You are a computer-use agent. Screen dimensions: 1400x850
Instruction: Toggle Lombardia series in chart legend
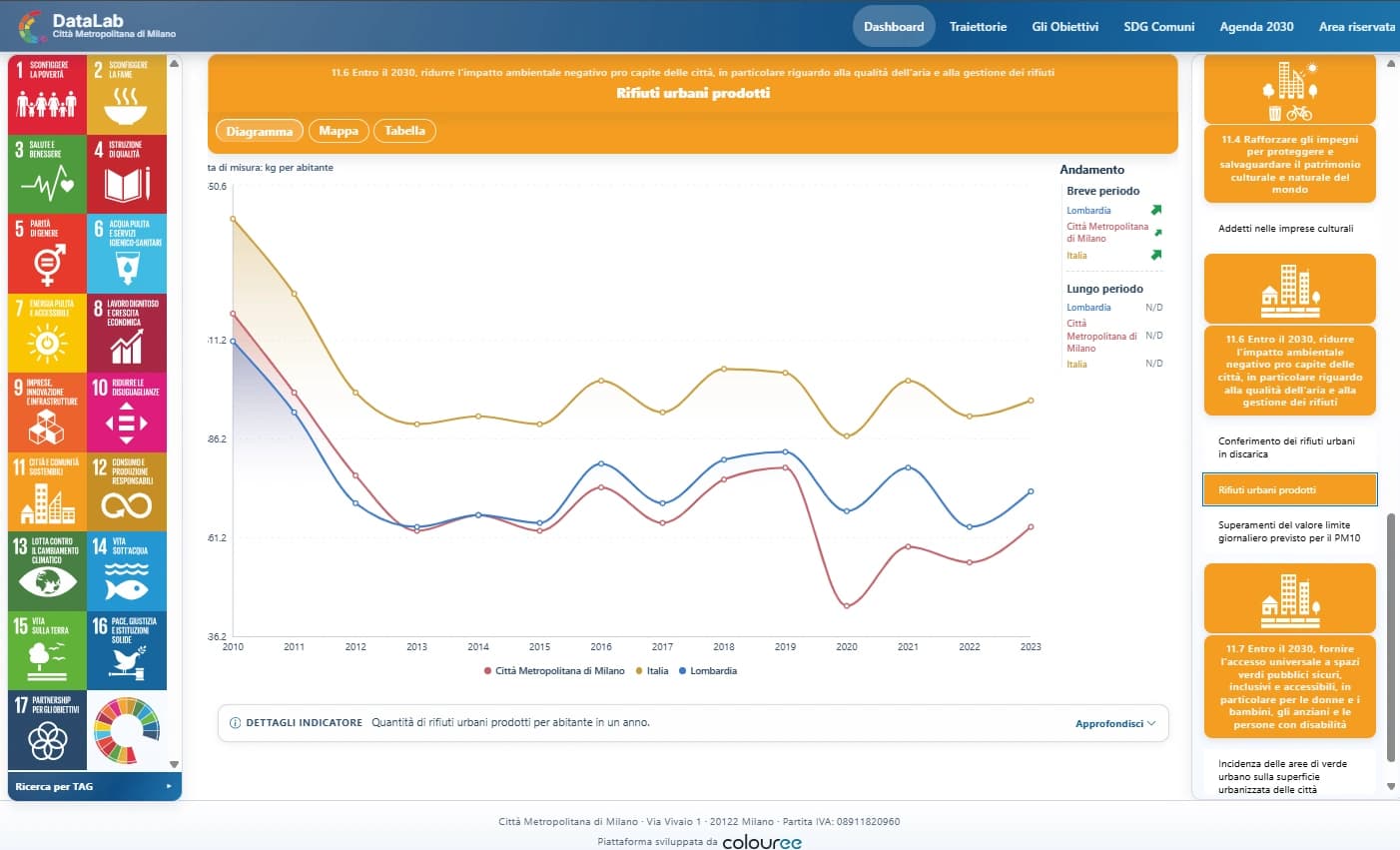click(x=708, y=671)
